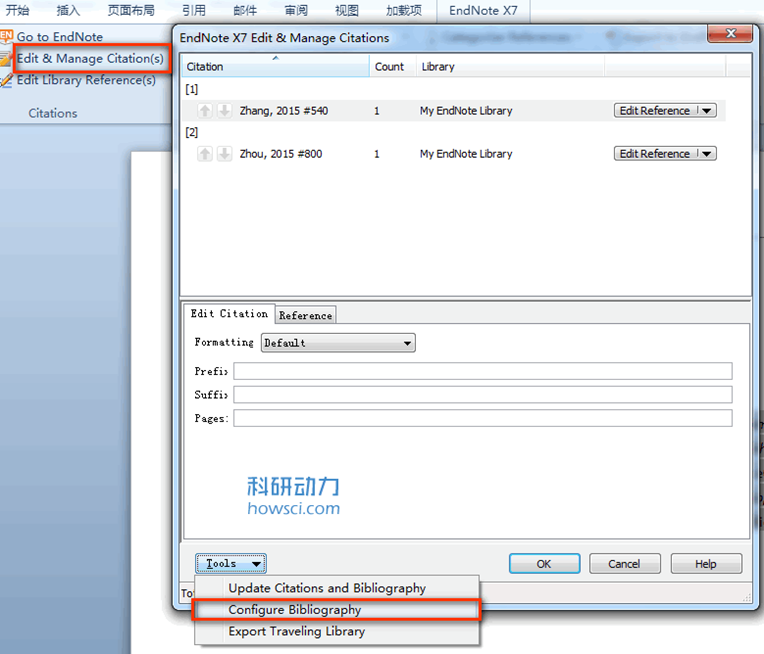
Task: Open the EndNote X7 ribbon tab
Action: pos(483,10)
